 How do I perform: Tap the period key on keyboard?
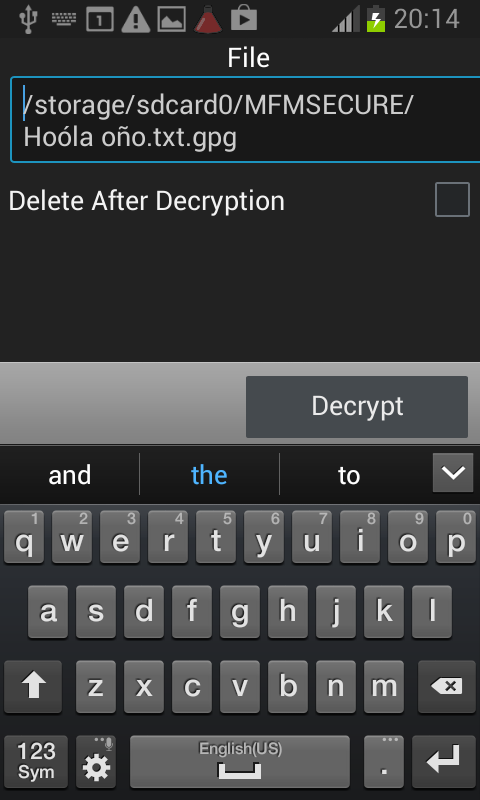(x=384, y=761)
